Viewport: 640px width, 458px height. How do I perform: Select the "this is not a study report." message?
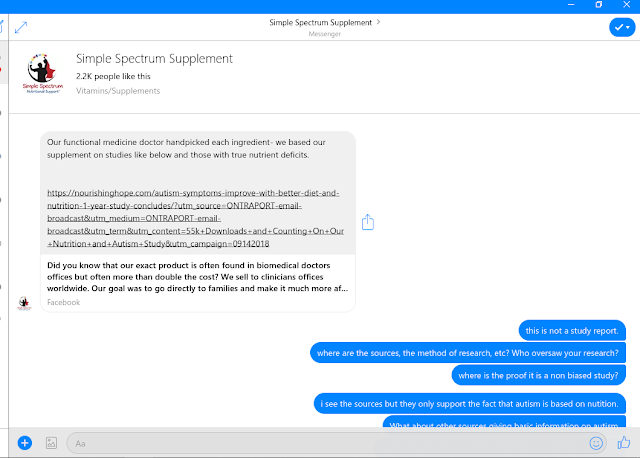574,331
